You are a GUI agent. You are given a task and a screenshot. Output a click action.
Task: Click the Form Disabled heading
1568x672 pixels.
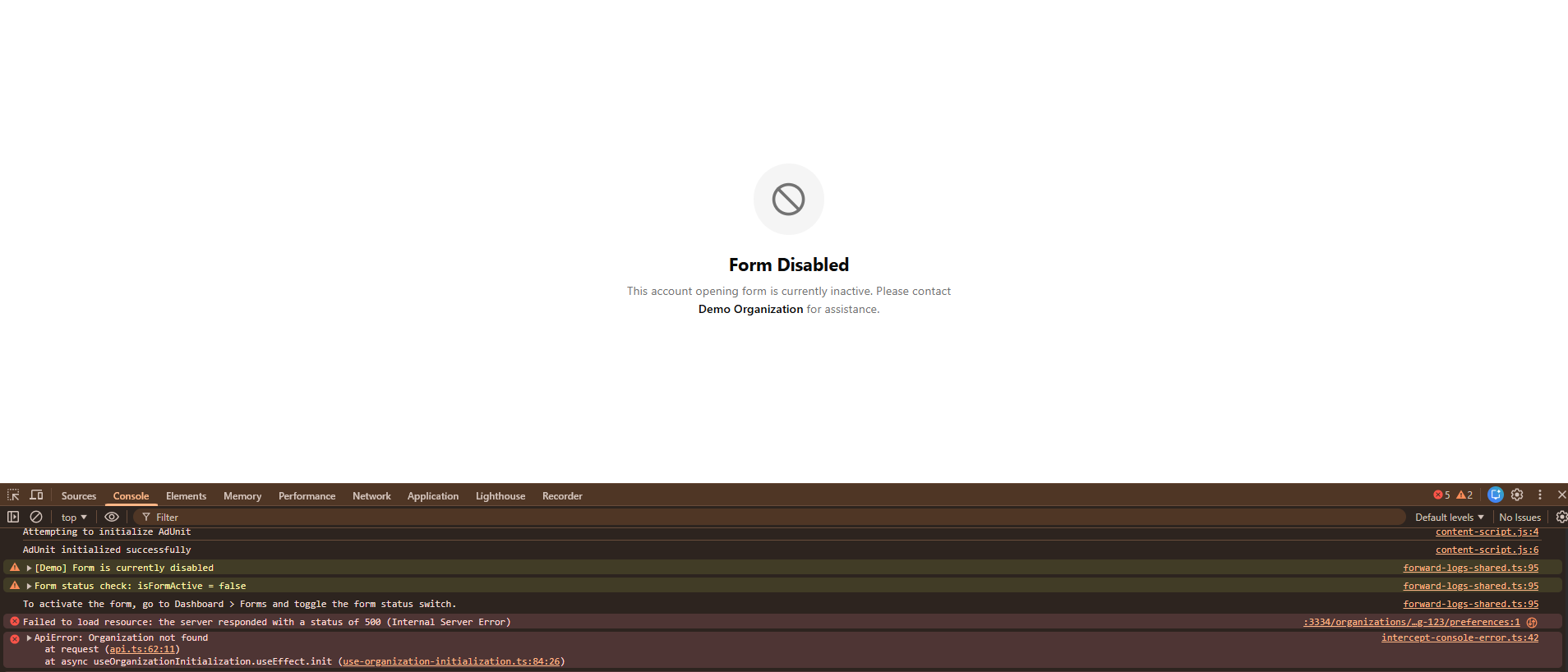coord(789,265)
